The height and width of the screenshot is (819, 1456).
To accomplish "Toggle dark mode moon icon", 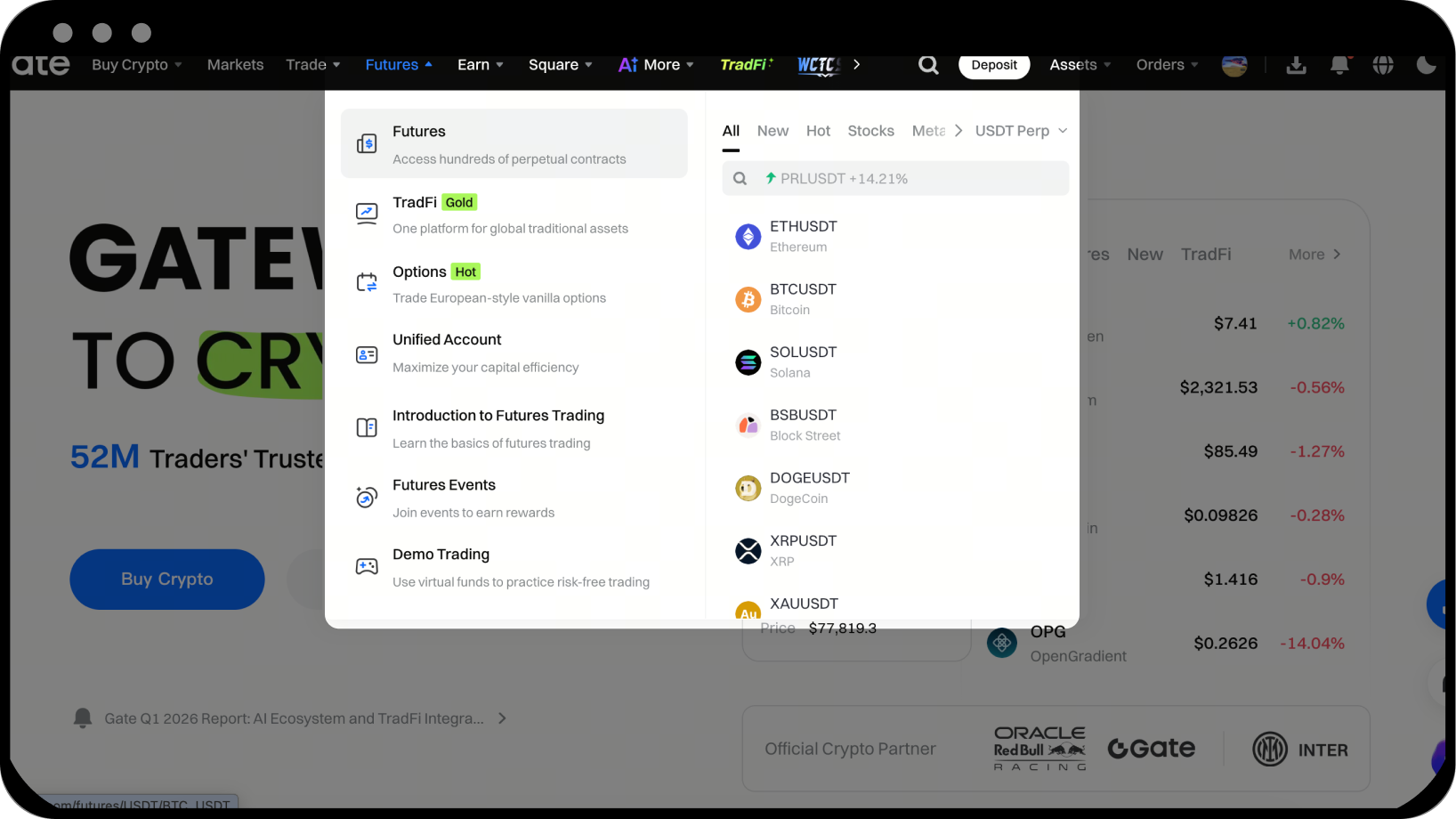I will [1426, 65].
